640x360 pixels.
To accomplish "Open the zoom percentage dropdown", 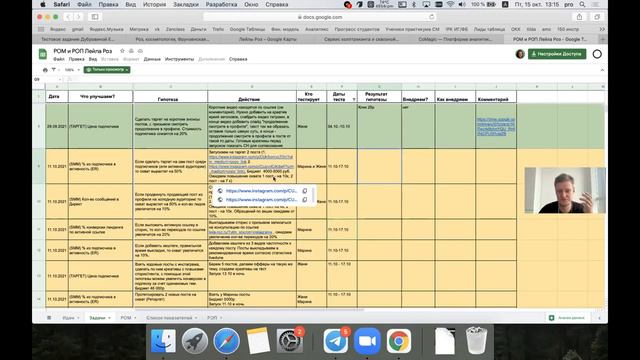I will click(72, 70).
